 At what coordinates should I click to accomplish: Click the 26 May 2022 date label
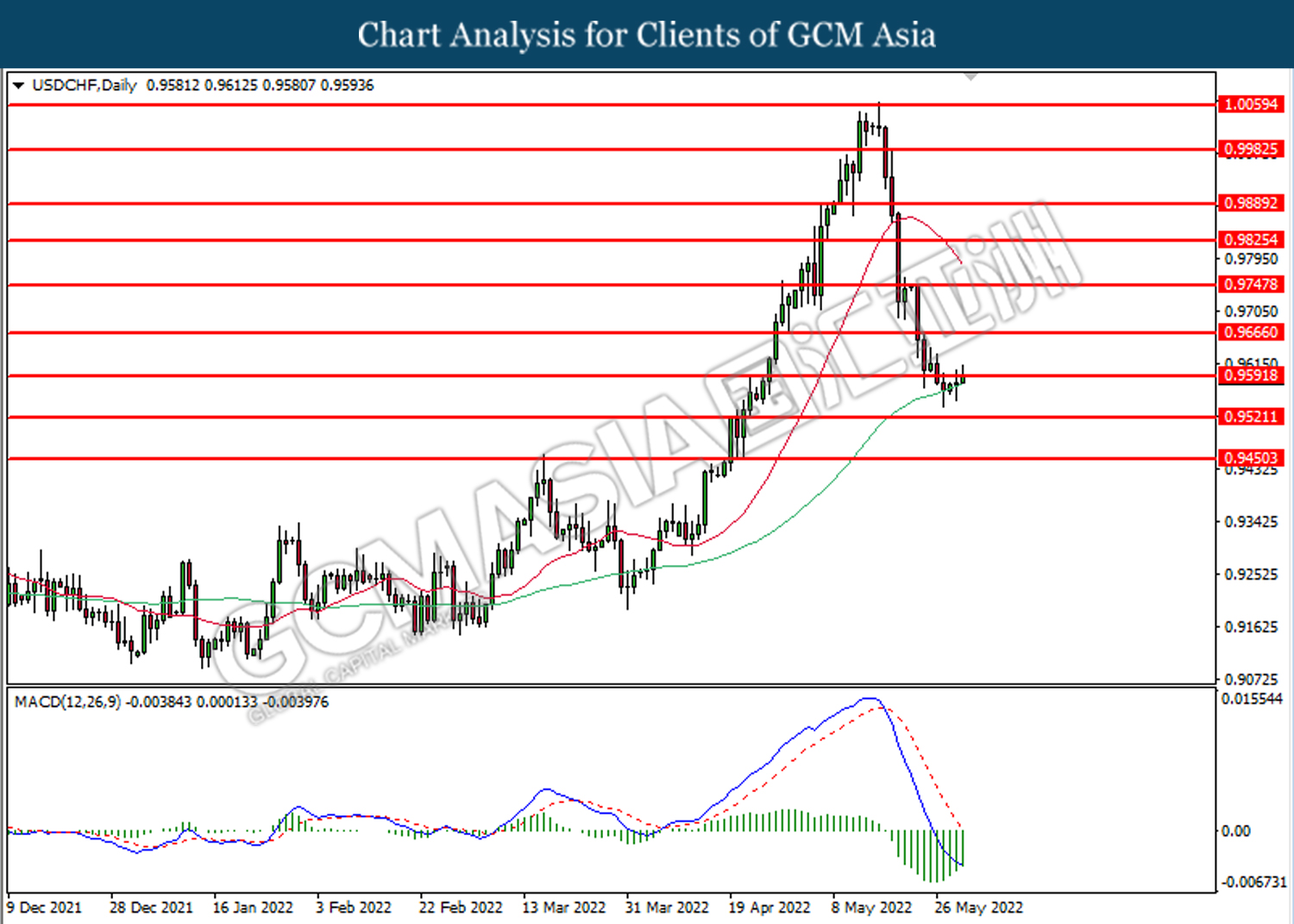[x=978, y=908]
